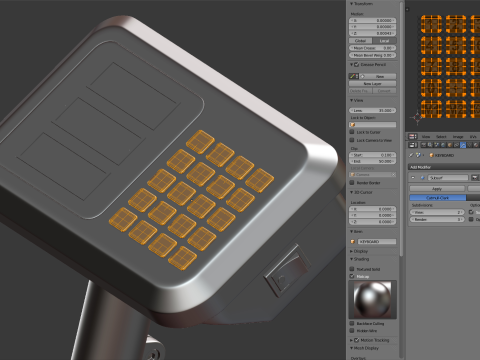Viewport: 480px width, 360px height.
Task: Enable the Render Border checkbox
Action: [352, 183]
